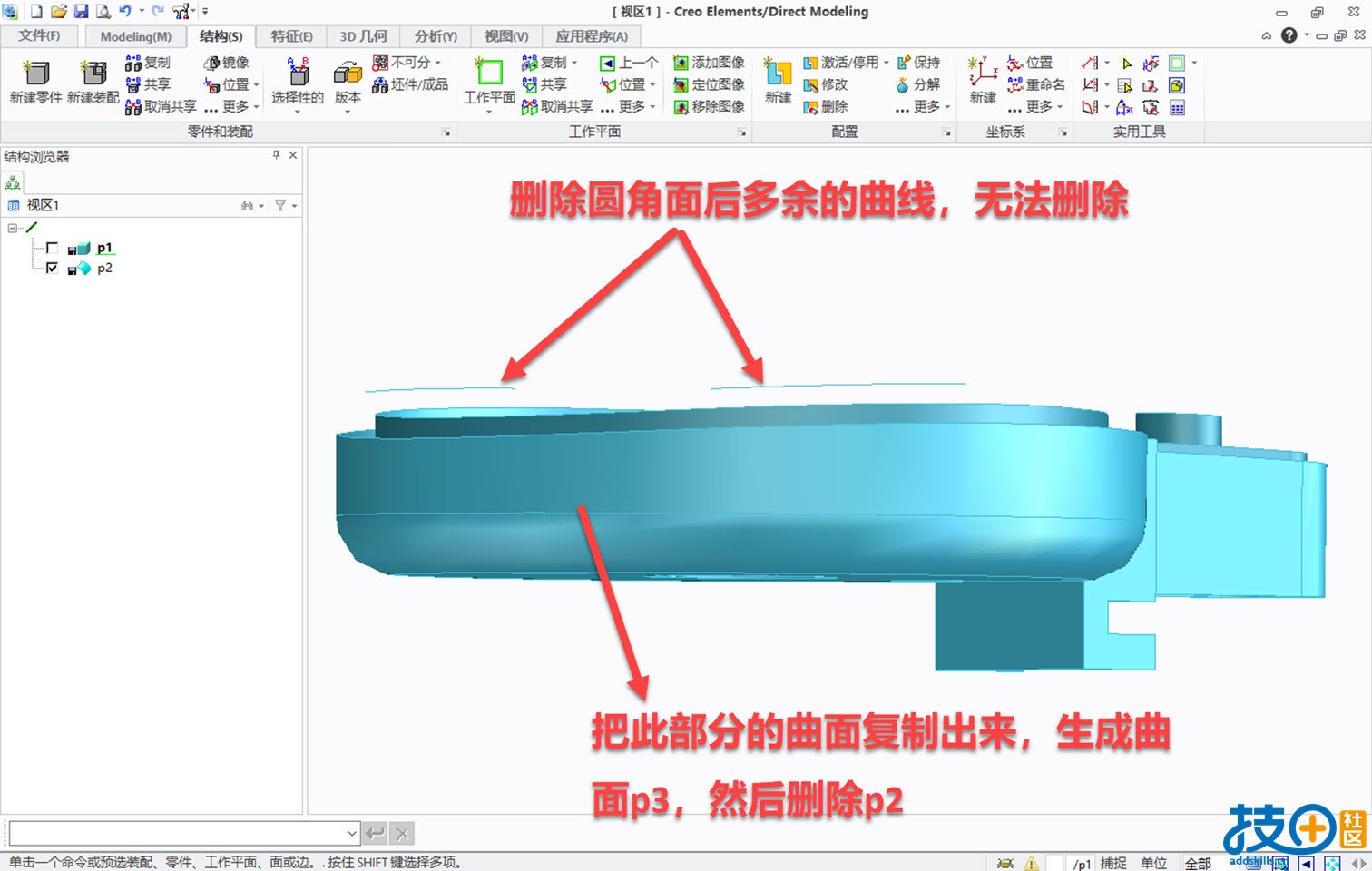Switch to the 特征(E) tab
The height and width of the screenshot is (871, 1372).
pos(292,36)
